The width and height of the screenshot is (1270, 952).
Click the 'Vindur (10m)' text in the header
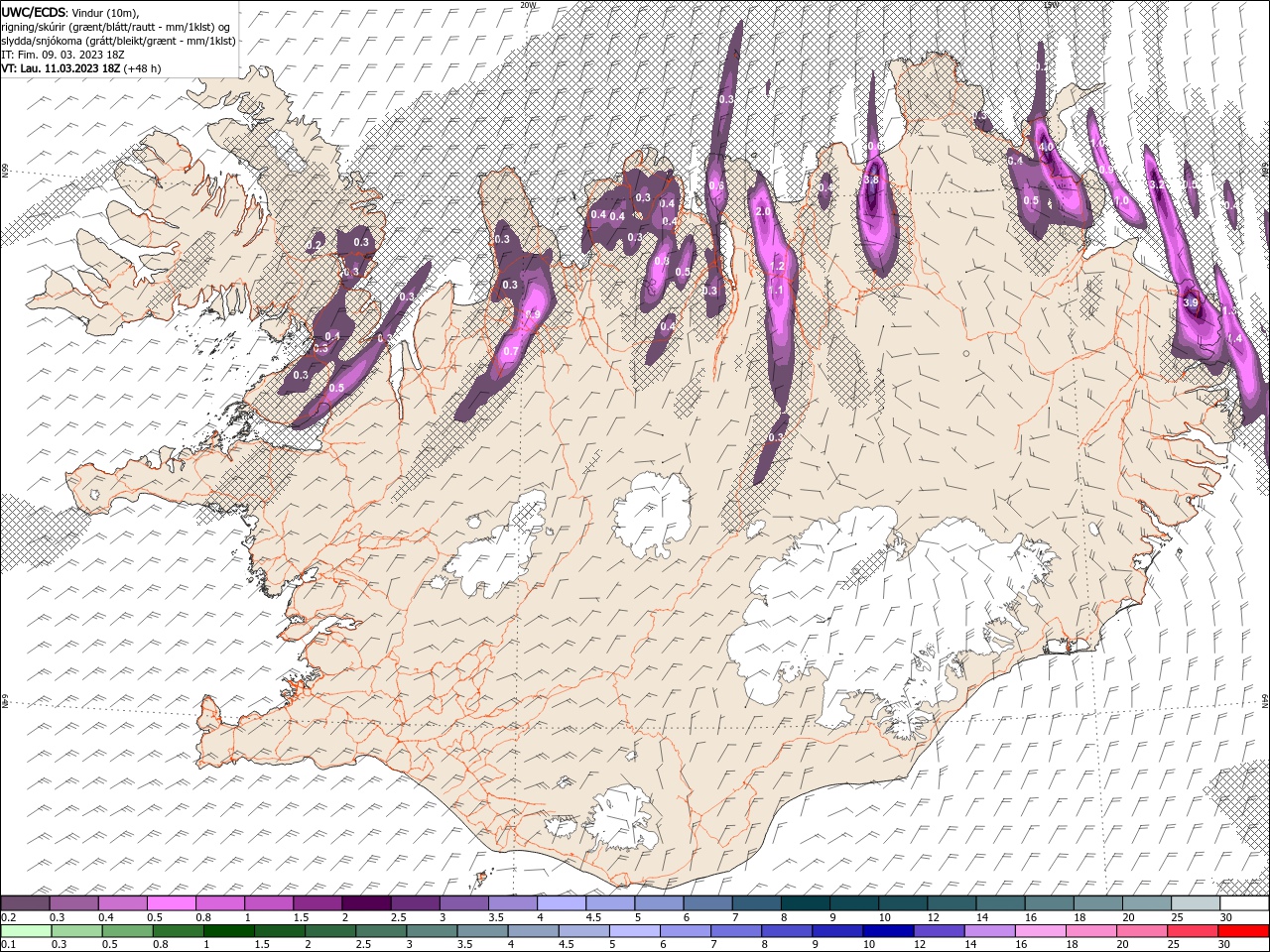[105, 12]
